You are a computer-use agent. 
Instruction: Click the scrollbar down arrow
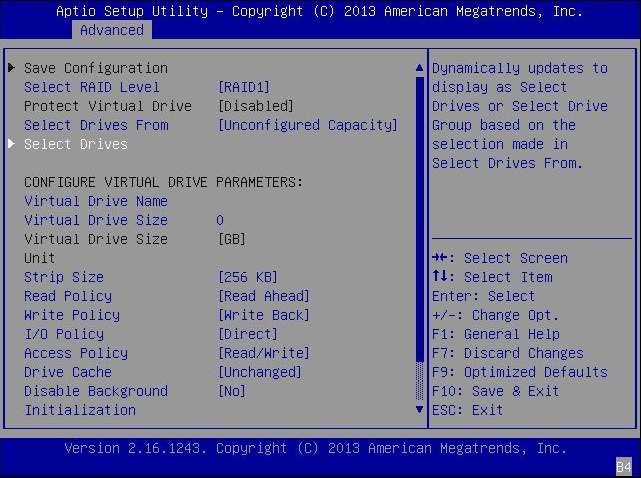point(419,409)
